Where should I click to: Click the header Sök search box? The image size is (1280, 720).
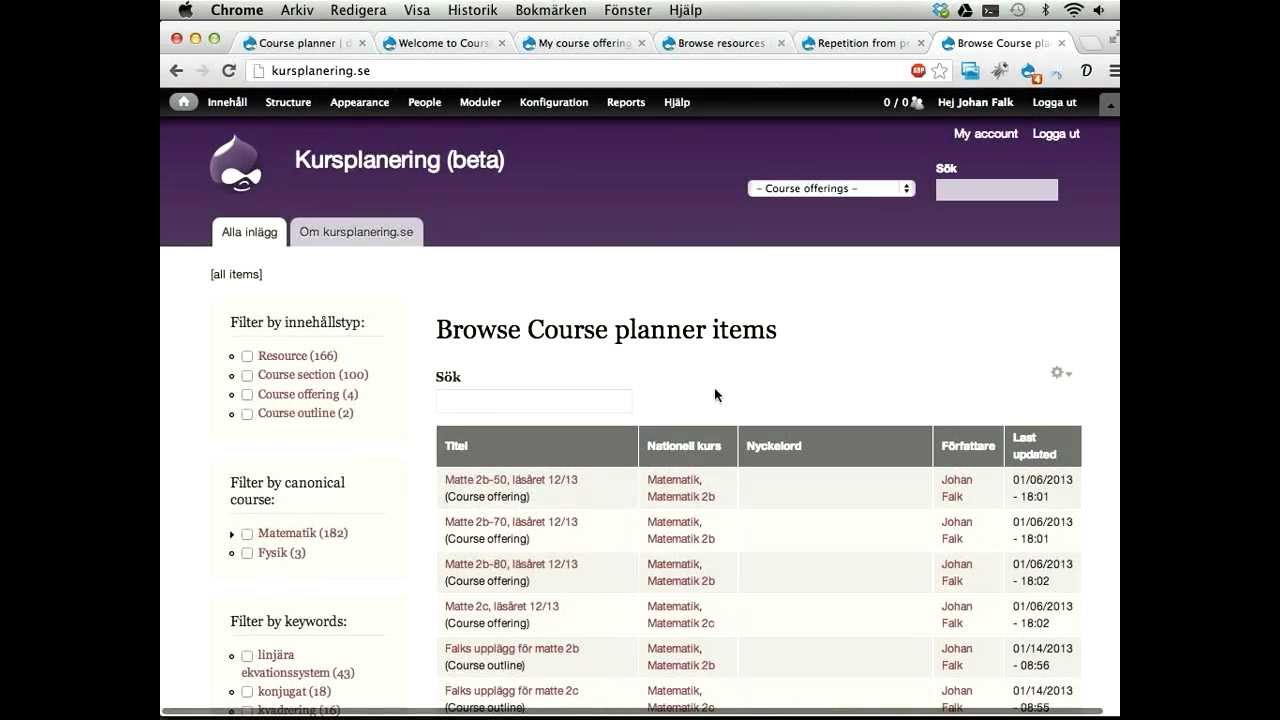tap(996, 190)
